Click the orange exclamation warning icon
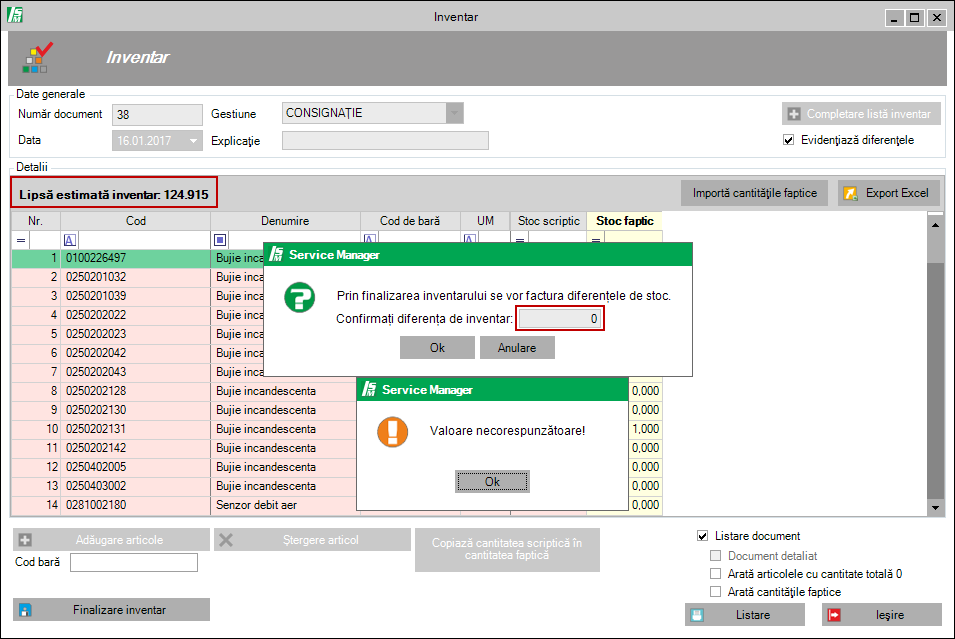The width and height of the screenshot is (955, 639). point(393,432)
